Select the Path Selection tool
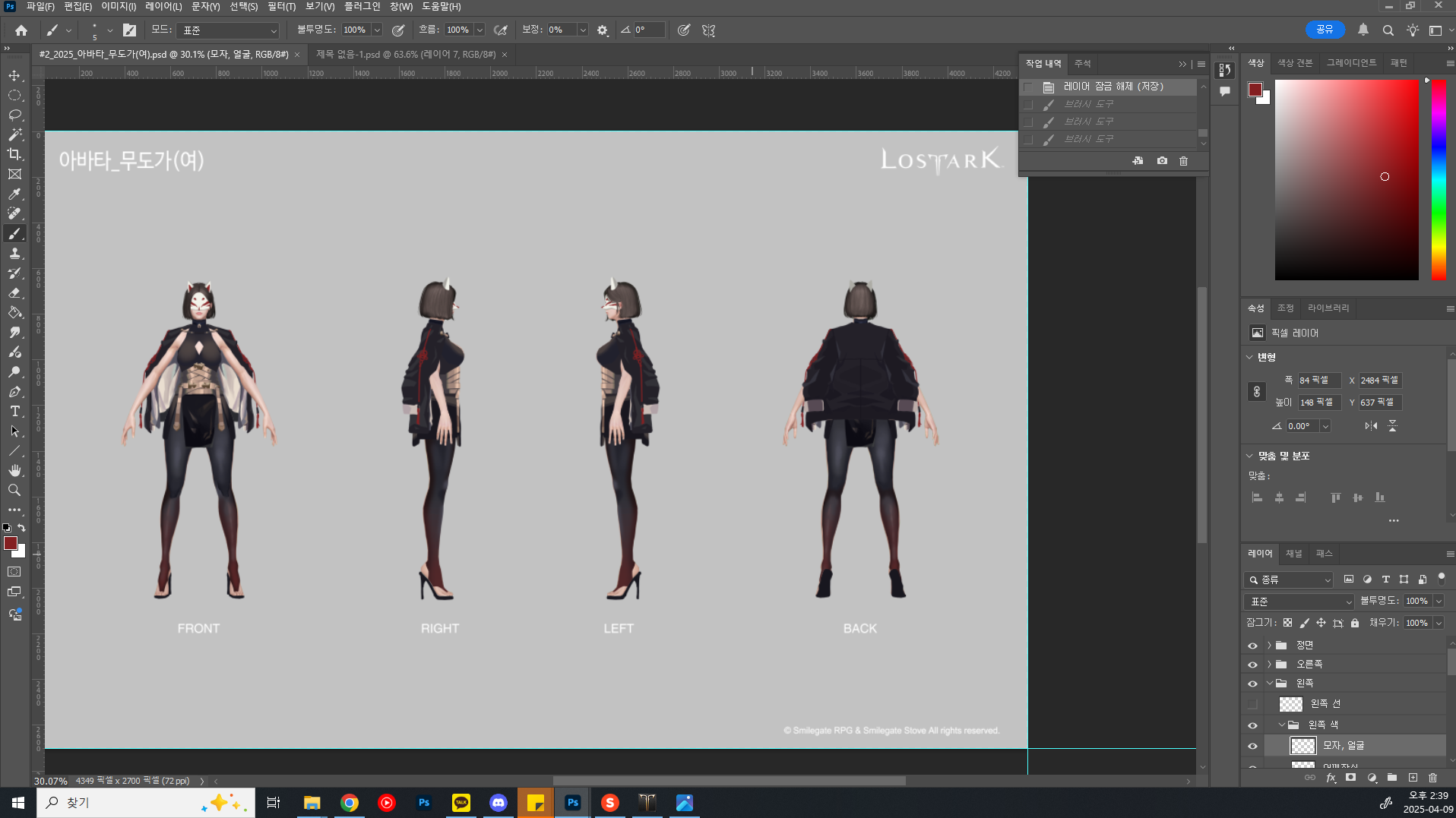This screenshot has width=1456, height=818. (x=14, y=431)
